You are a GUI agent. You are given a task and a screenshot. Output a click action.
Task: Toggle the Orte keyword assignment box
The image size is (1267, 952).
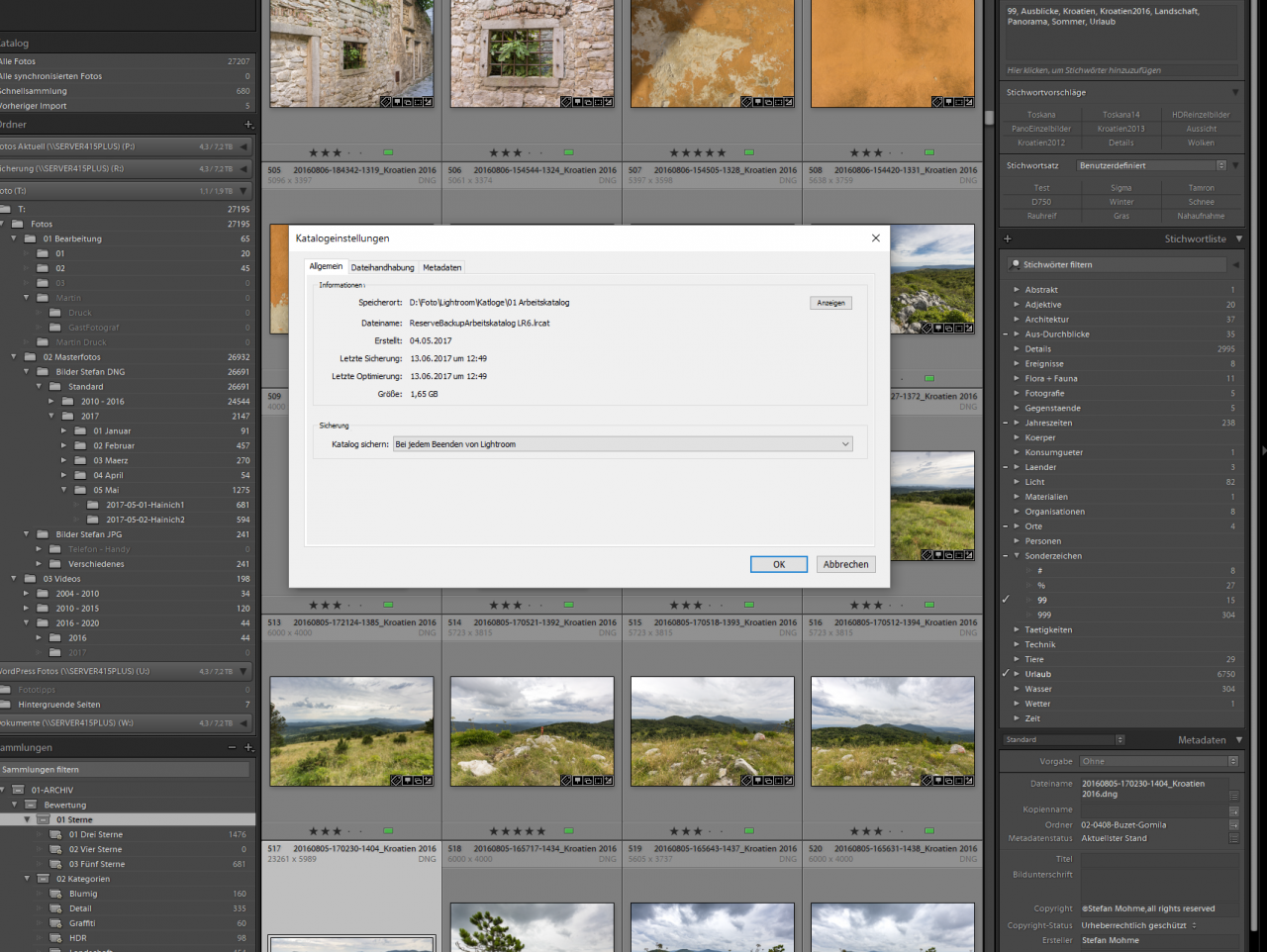pos(1006,526)
